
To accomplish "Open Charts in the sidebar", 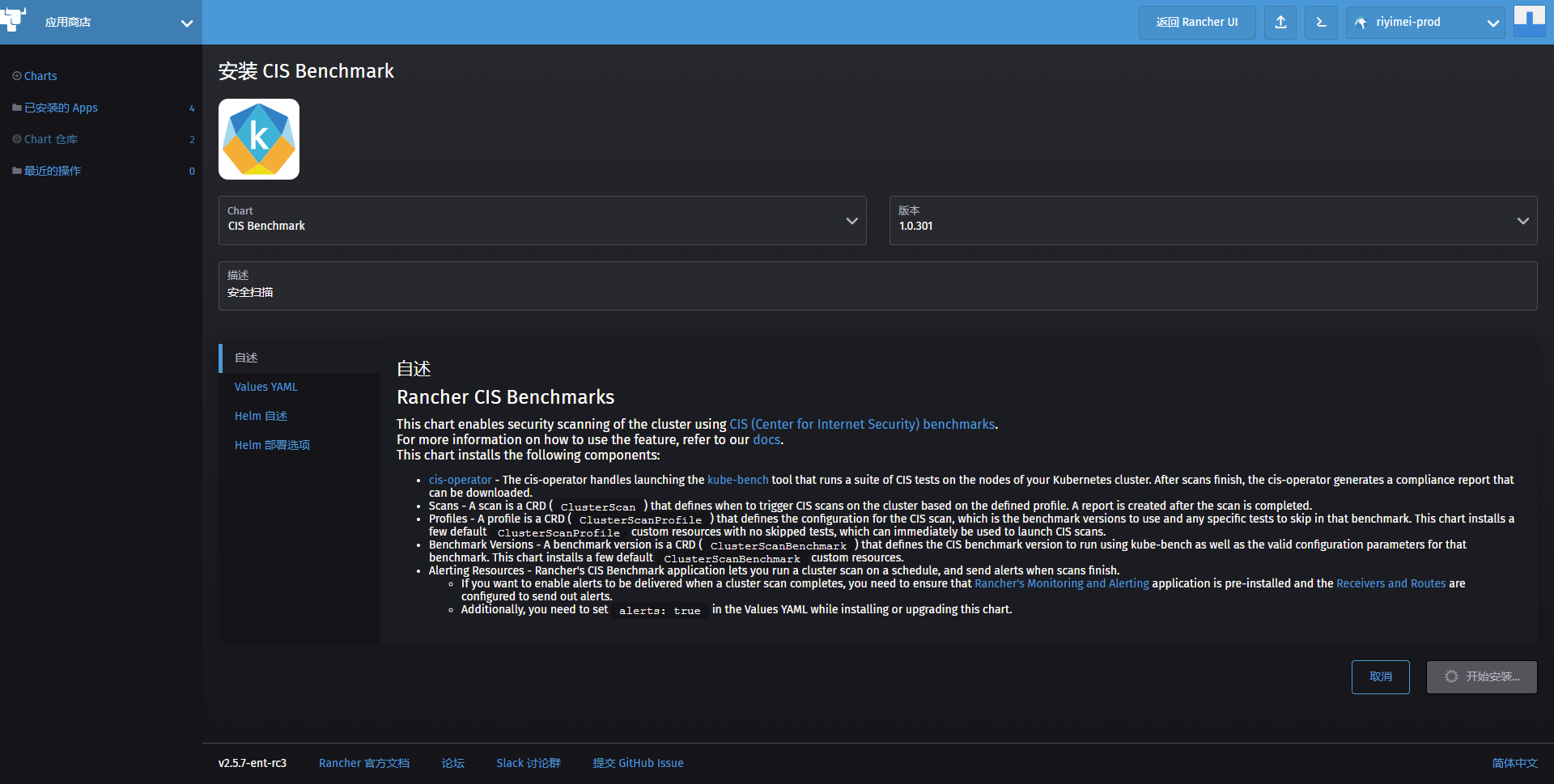I will tap(40, 76).
